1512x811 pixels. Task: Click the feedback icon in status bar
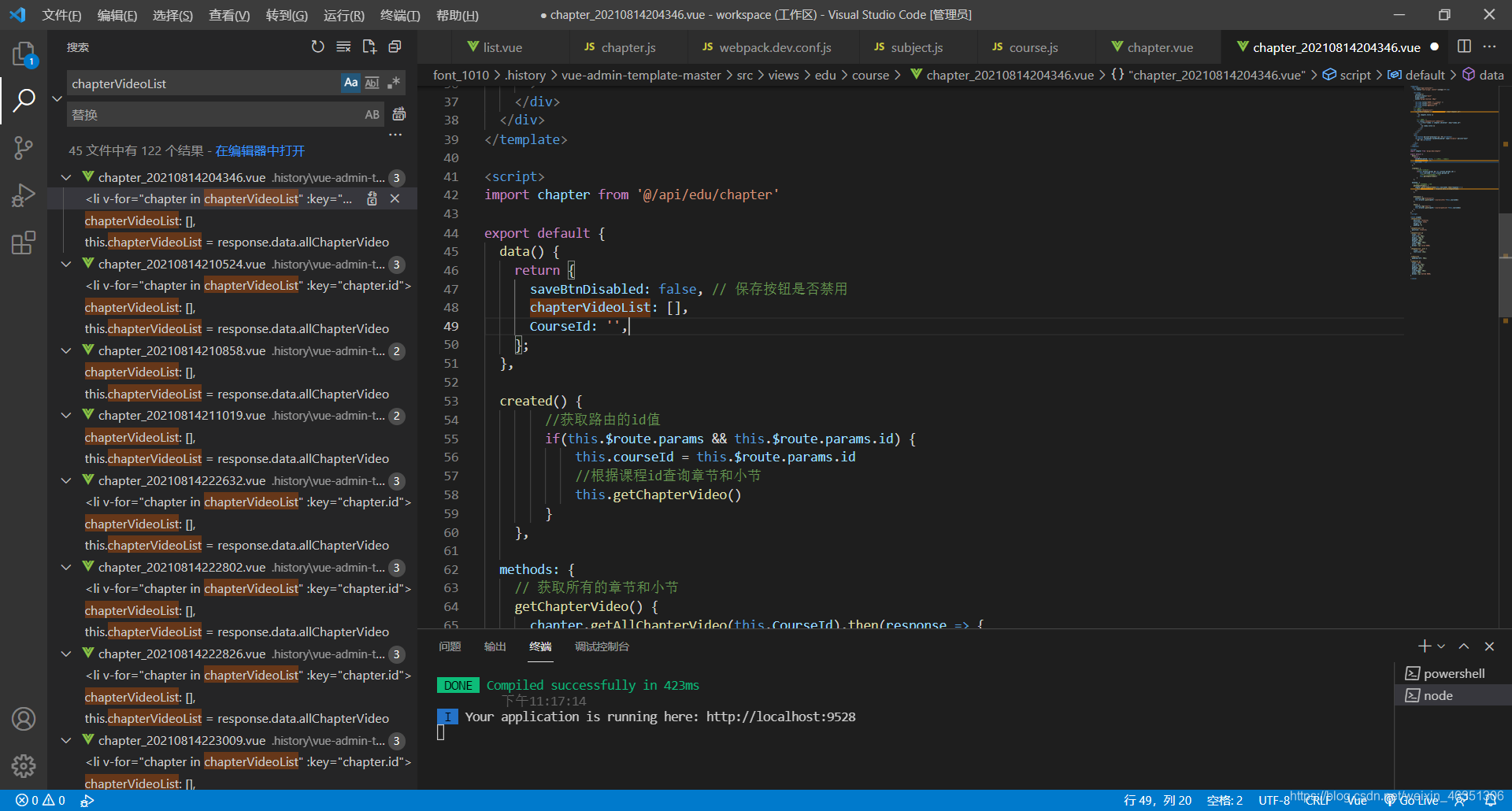click(1460, 801)
